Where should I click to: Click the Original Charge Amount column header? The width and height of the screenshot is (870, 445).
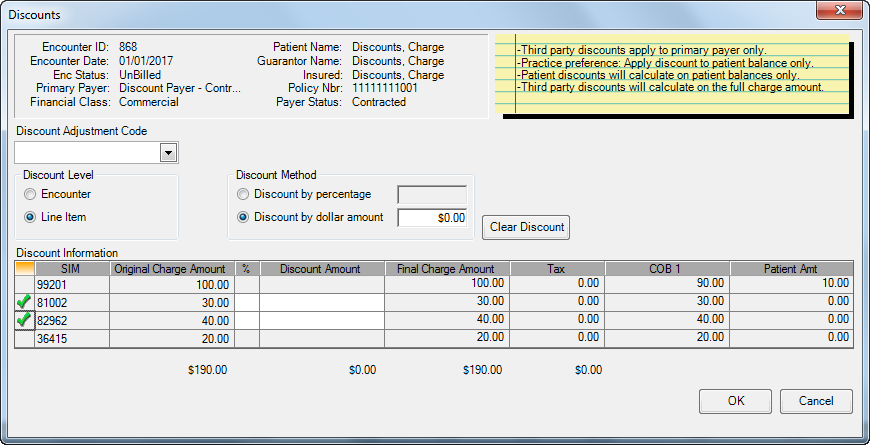pos(172,269)
